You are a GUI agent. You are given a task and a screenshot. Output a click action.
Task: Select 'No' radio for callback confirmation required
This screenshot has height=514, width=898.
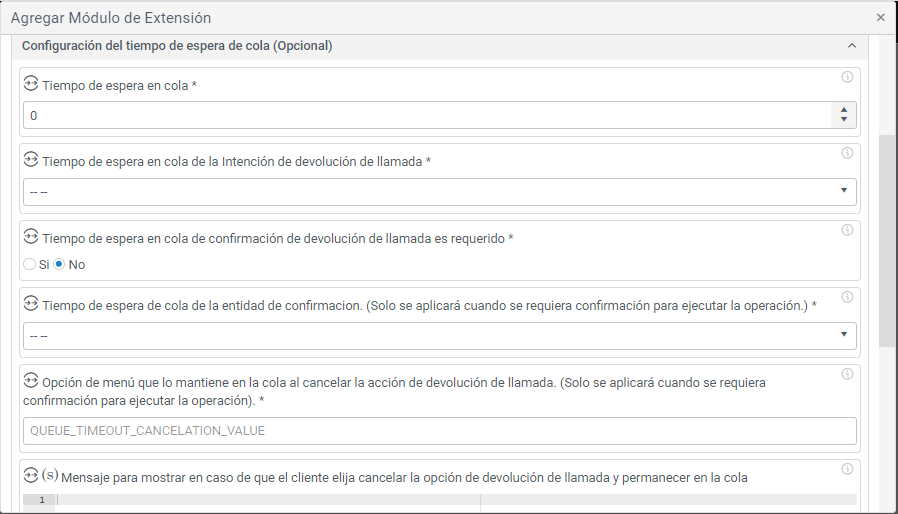point(59,264)
